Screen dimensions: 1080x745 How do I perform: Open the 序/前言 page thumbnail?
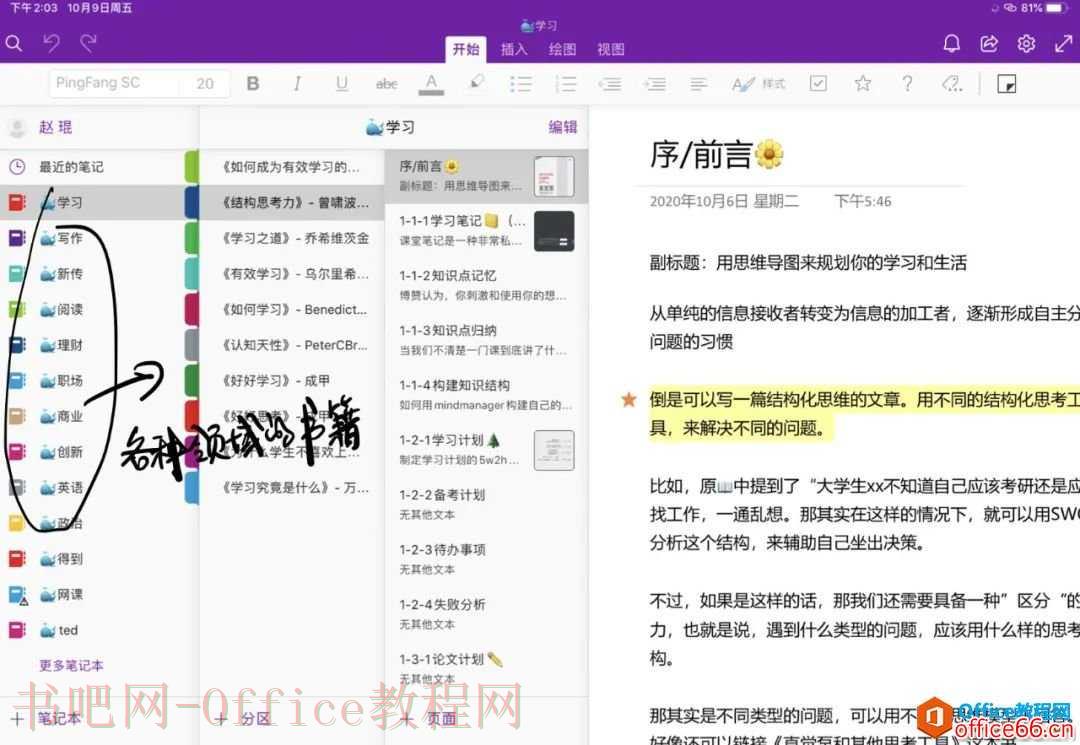point(554,176)
